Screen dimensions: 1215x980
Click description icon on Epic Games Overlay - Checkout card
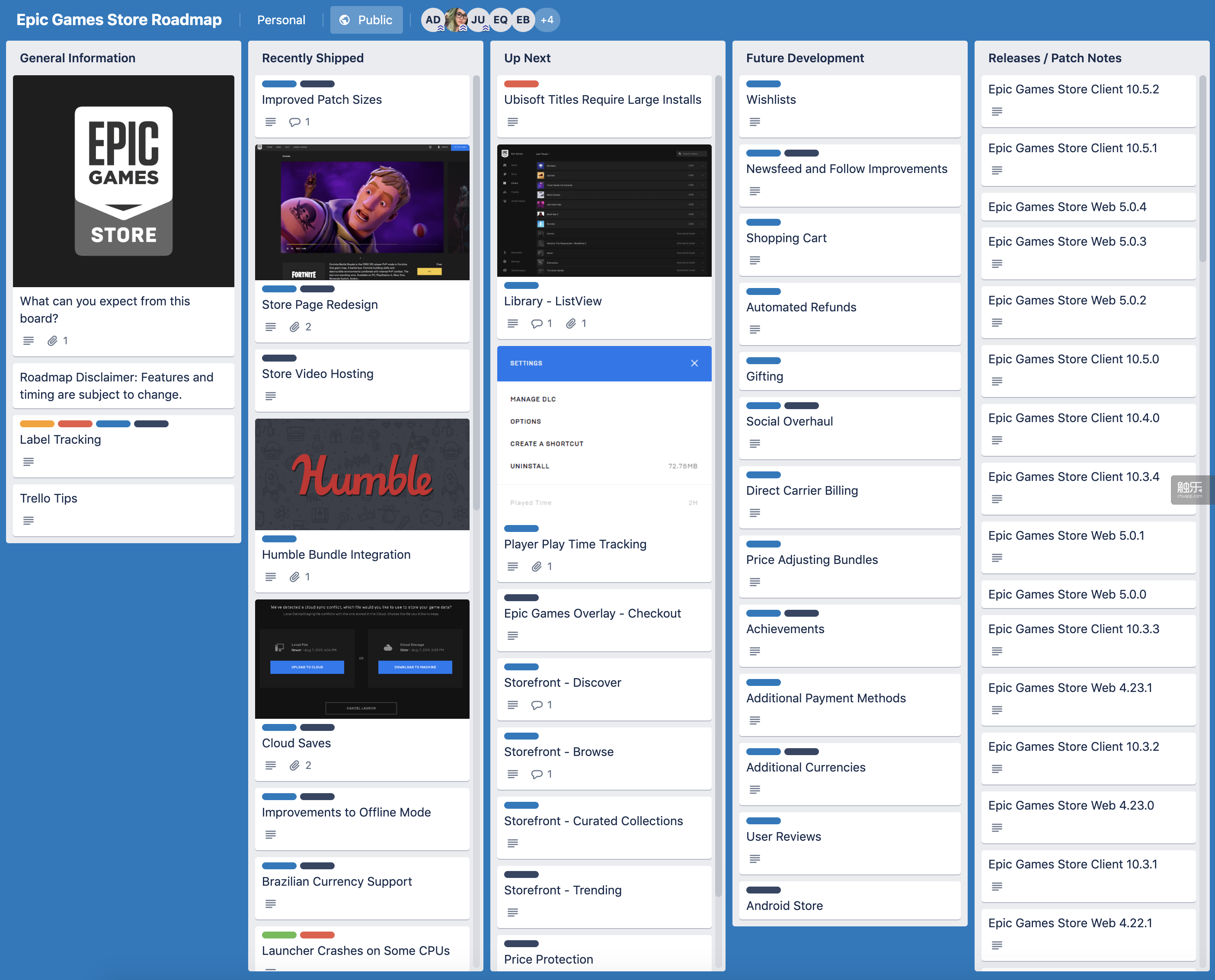click(513, 636)
